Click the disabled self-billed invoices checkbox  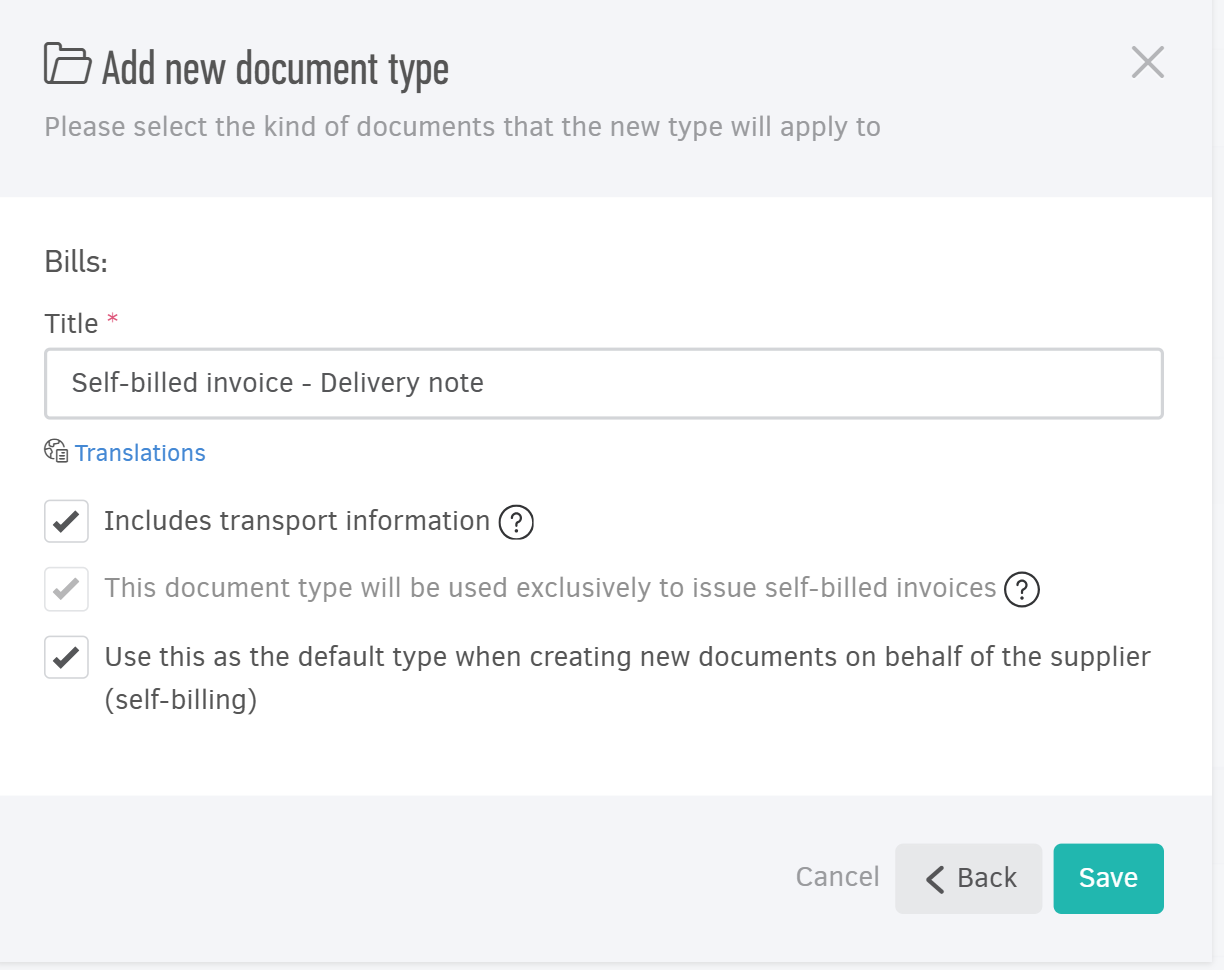[66, 589]
